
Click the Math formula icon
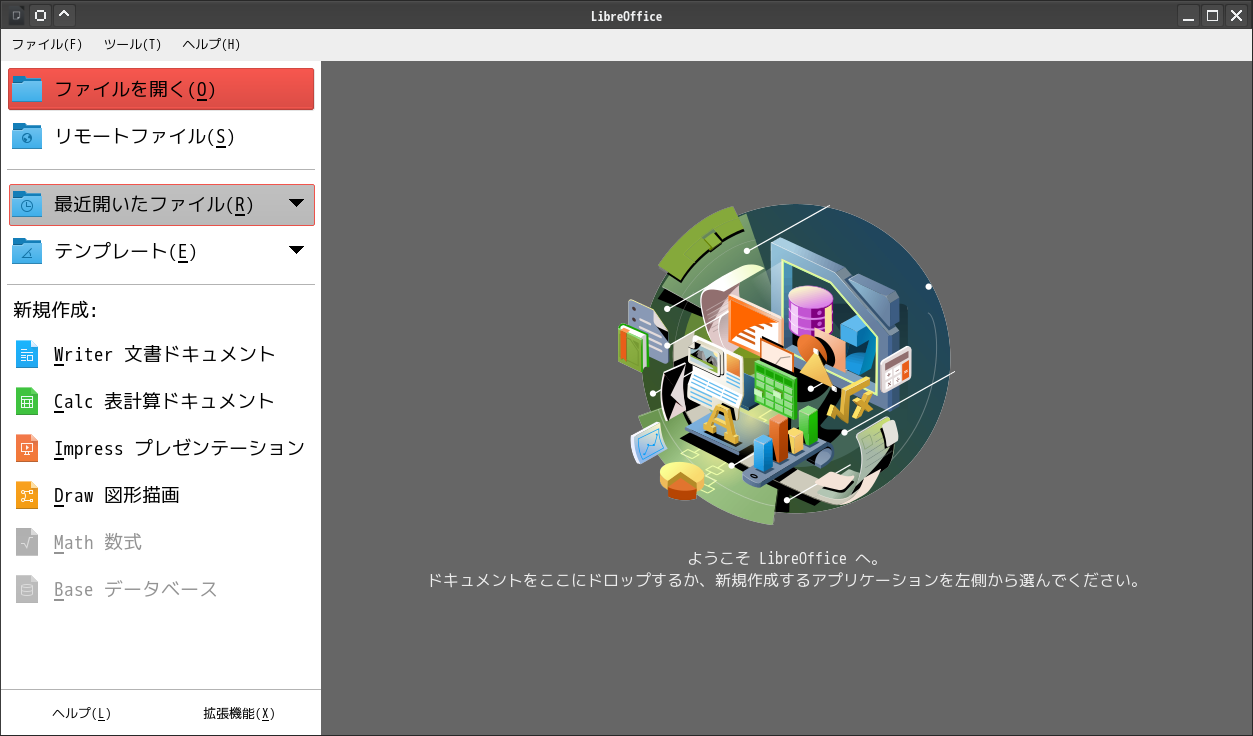click(x=27, y=542)
